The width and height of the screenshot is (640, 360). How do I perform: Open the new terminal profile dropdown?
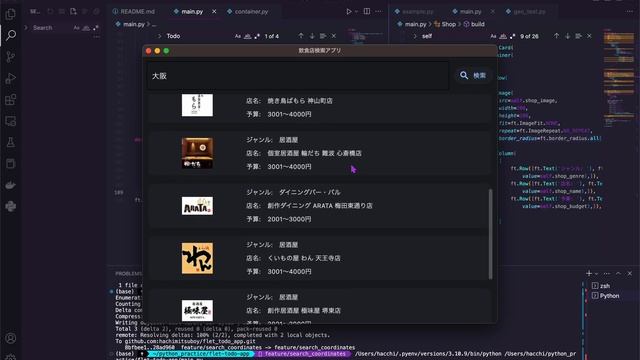point(596,273)
